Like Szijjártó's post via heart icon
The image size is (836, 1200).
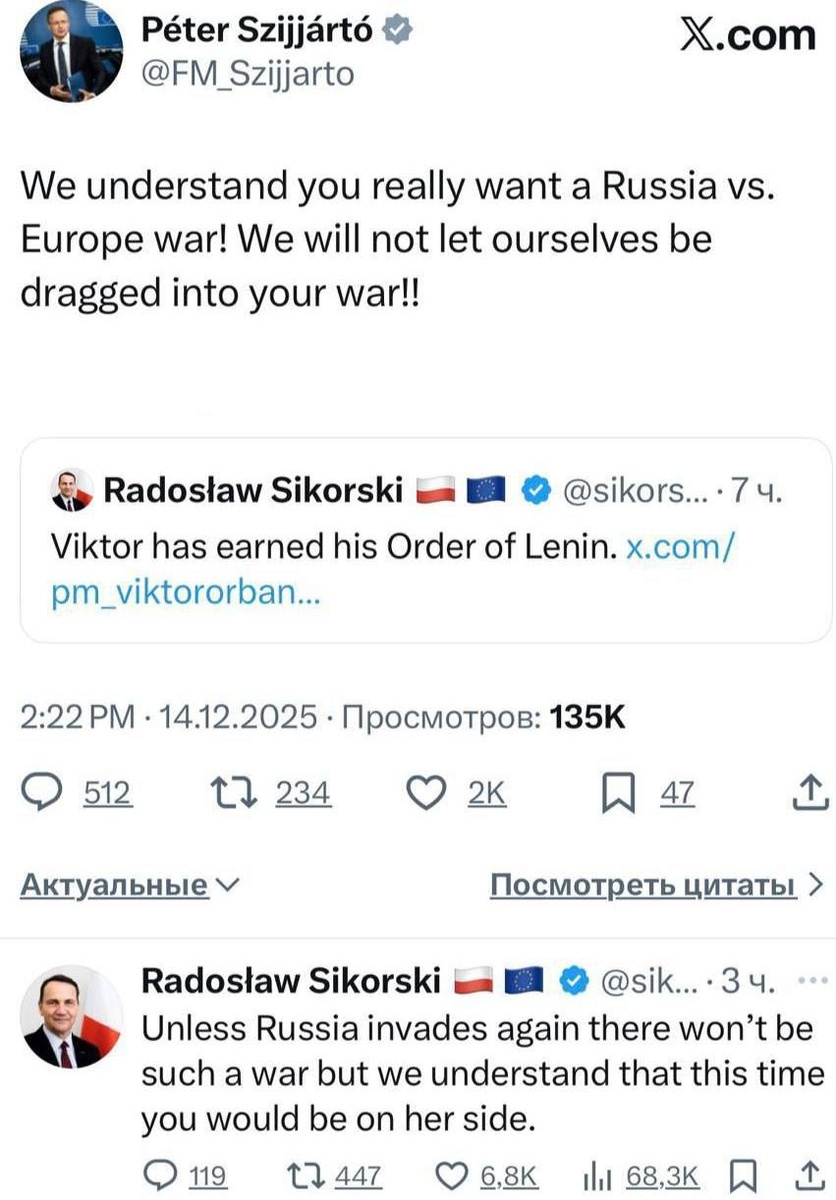click(x=427, y=792)
